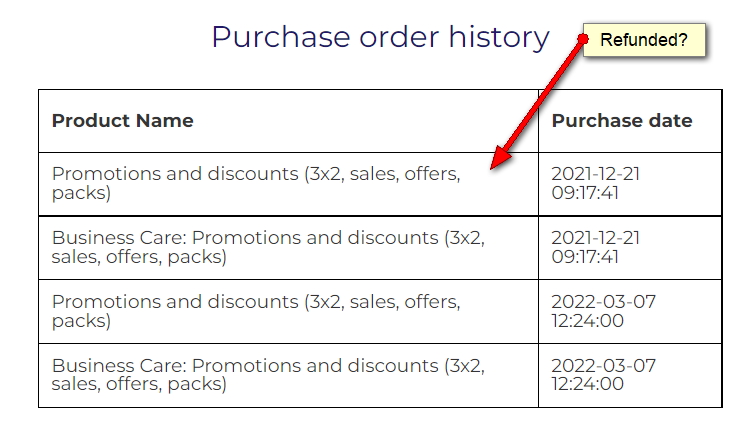743x424 pixels.
Task: Click the 2021 non-Business Care Promotions product name
Action: click(x=256, y=183)
